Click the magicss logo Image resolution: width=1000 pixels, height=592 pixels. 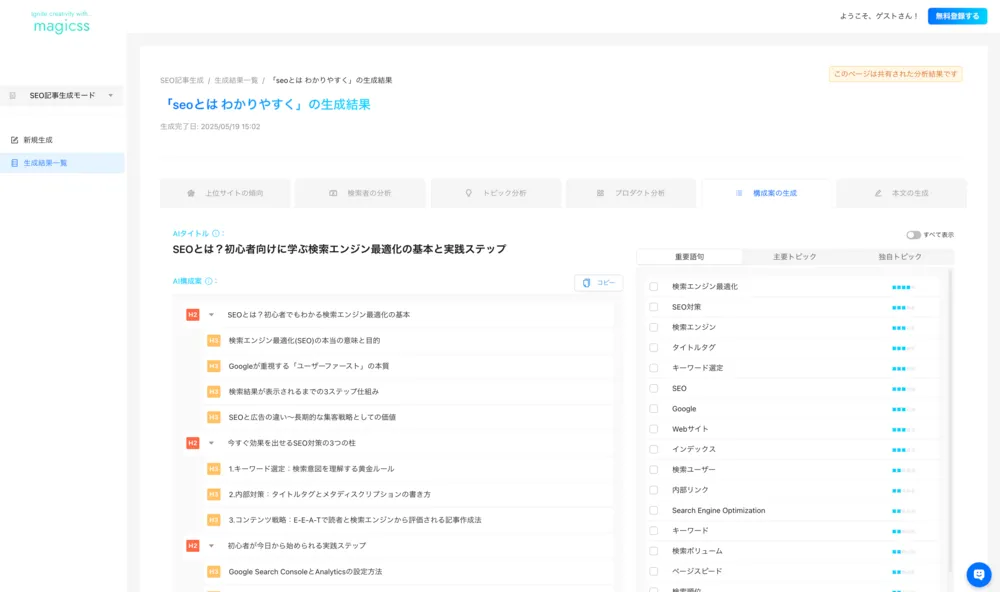pyautogui.click(x=61, y=22)
